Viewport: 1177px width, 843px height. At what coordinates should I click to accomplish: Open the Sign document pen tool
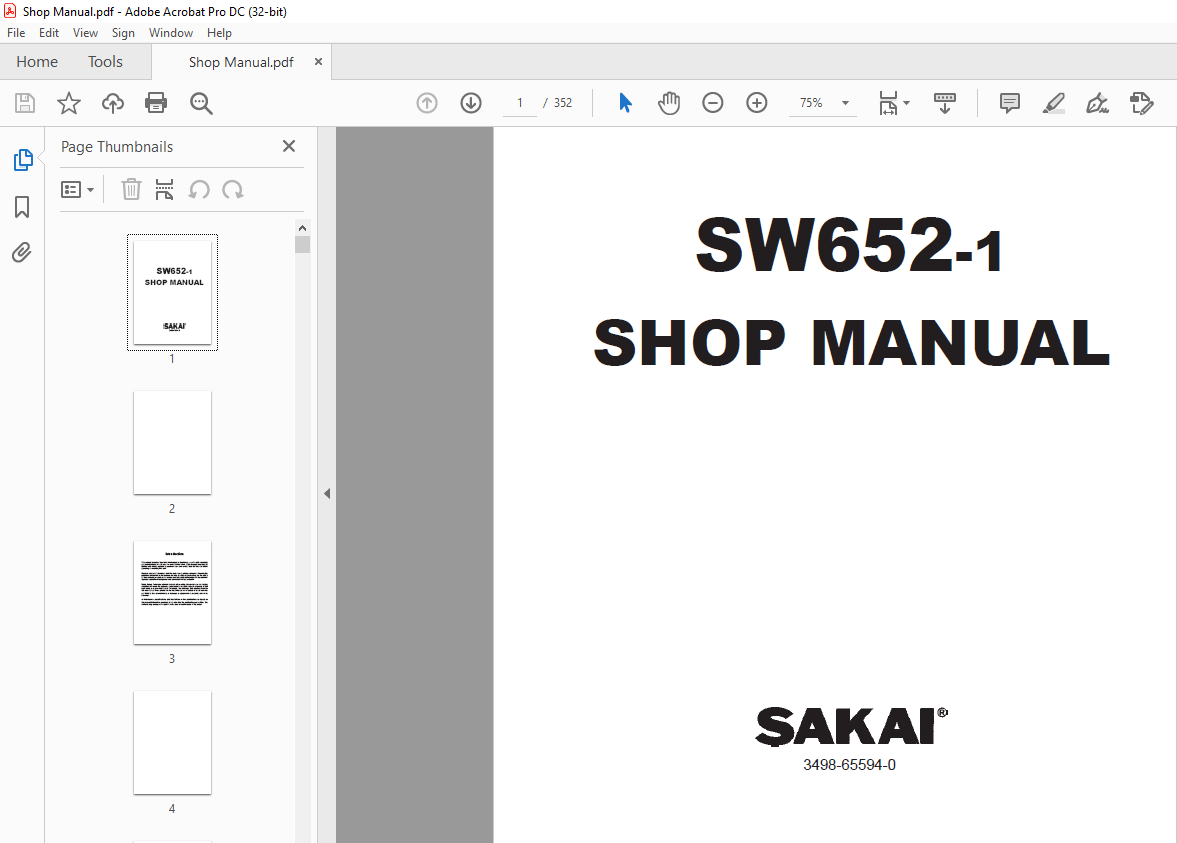coord(1097,103)
